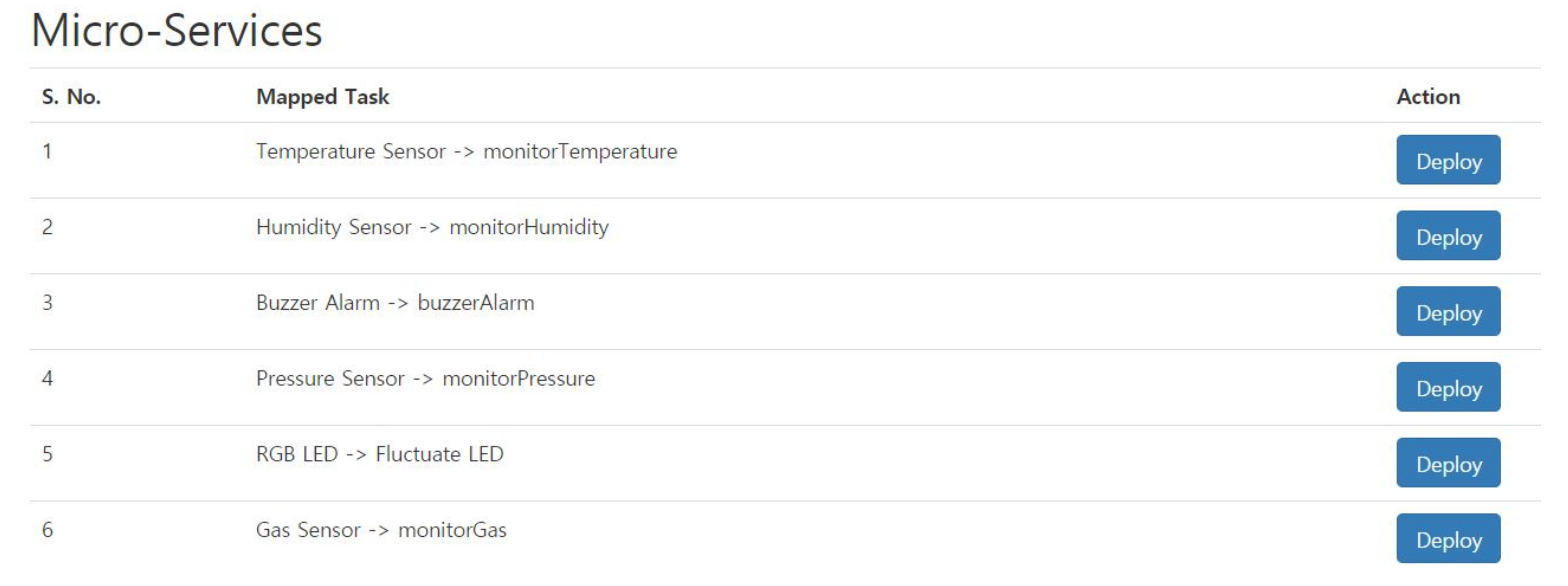Deploy the Temperature Sensor micro-service

tap(1448, 160)
